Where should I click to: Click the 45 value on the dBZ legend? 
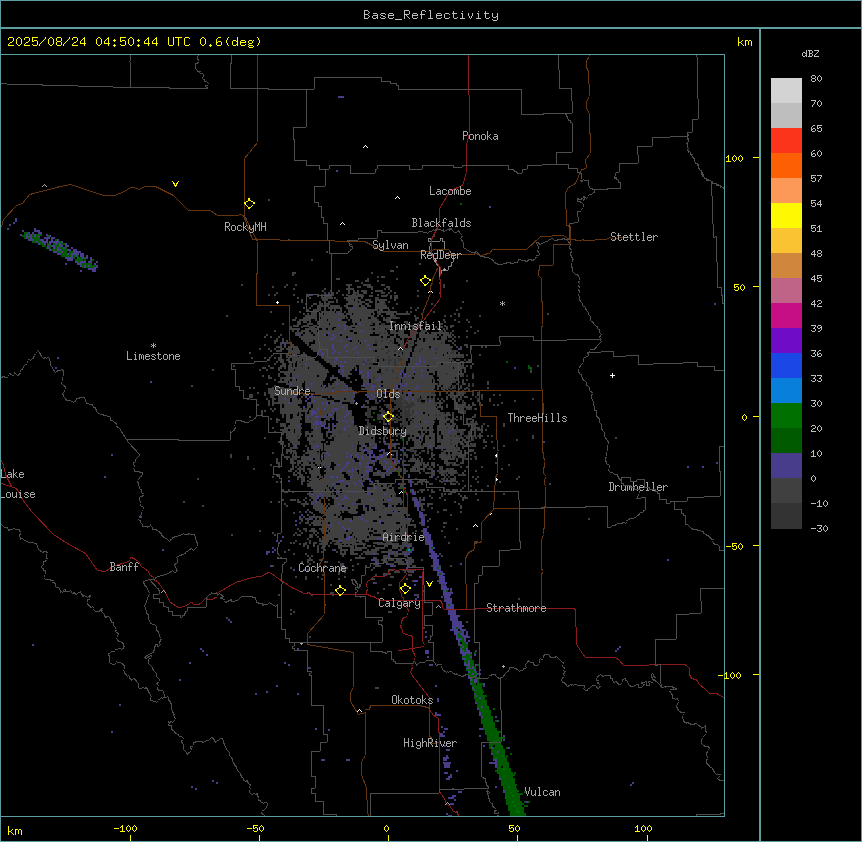click(816, 279)
